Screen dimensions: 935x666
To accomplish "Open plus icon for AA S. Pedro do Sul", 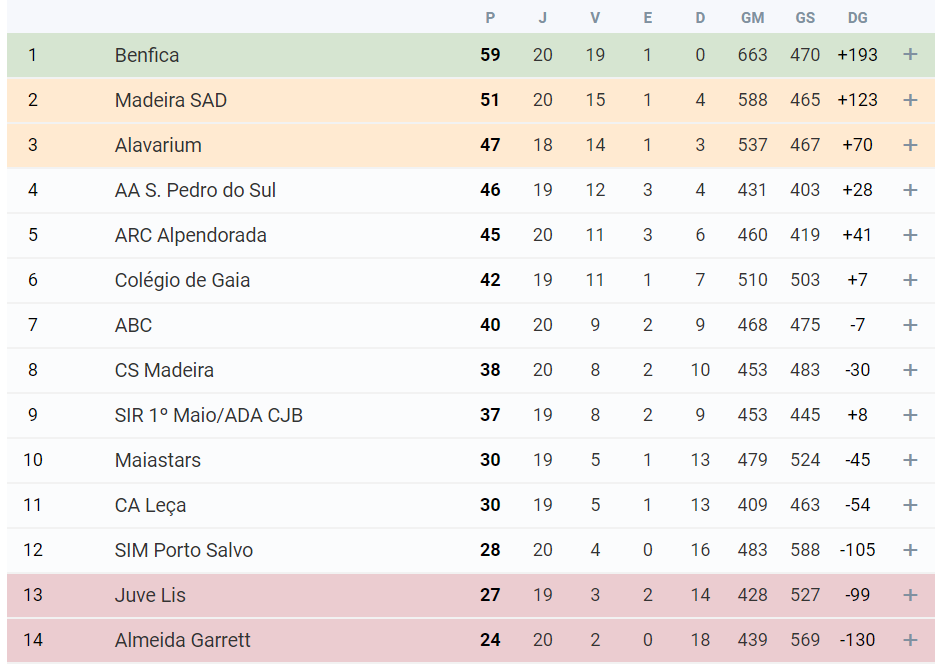I will tap(910, 190).
